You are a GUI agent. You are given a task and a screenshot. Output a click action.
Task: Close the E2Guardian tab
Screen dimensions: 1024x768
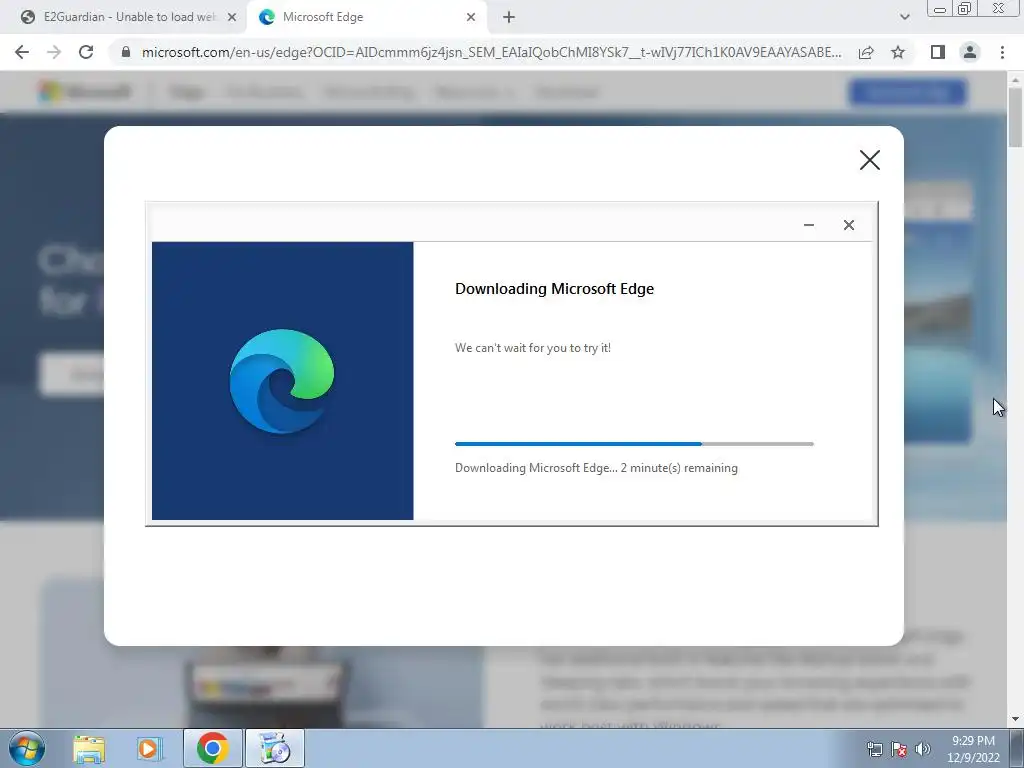pos(232,18)
